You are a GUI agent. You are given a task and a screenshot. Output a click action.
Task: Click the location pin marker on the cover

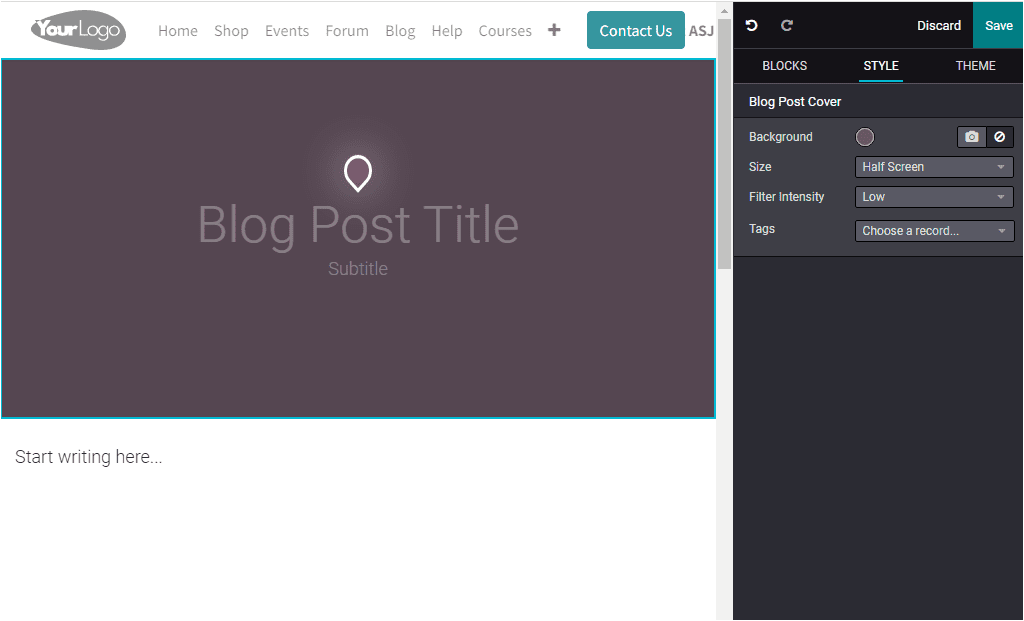[x=357, y=173]
